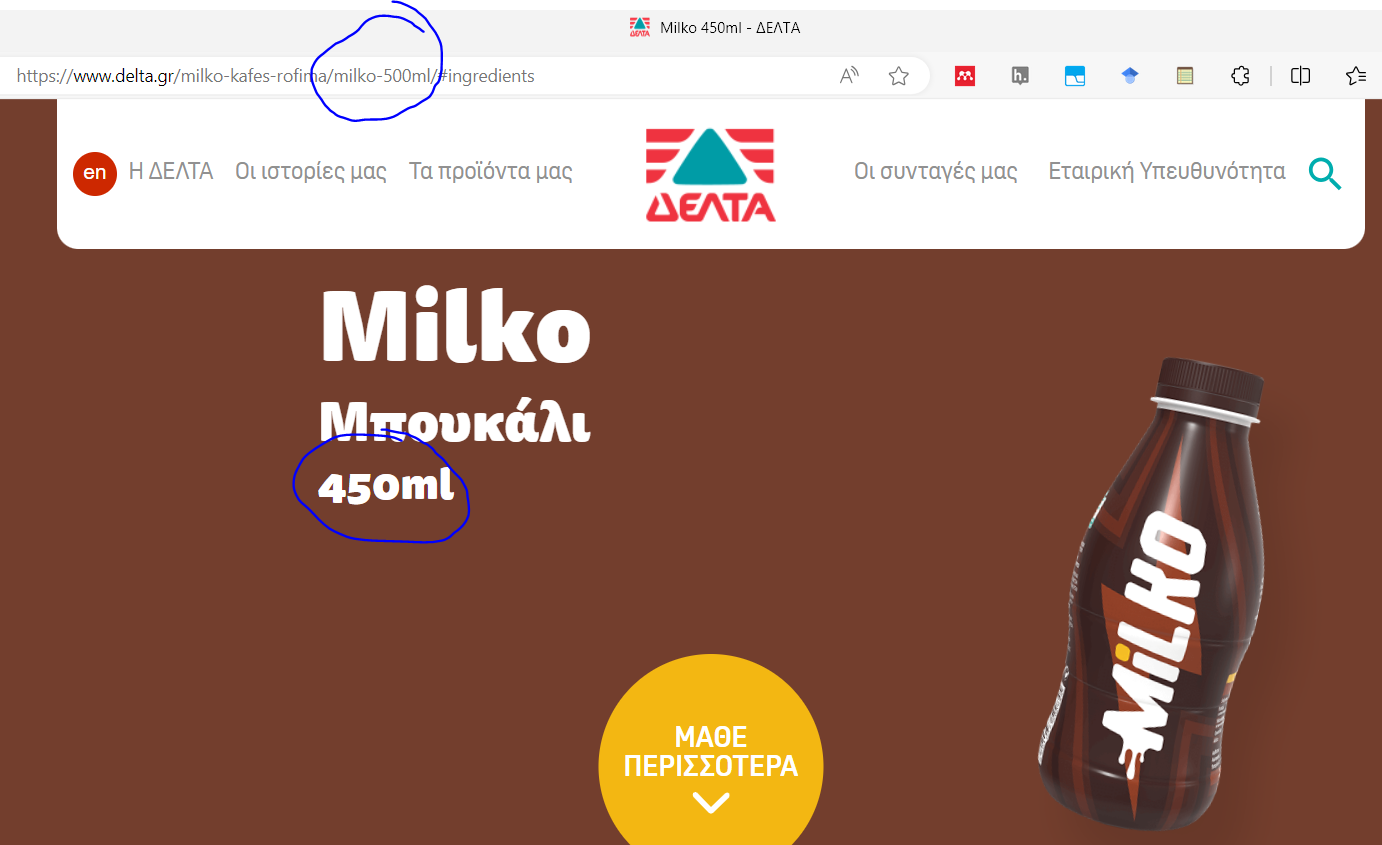This screenshot has width=1382, height=845.
Task: Click the Read aloud icon in address bar
Action: click(849, 75)
